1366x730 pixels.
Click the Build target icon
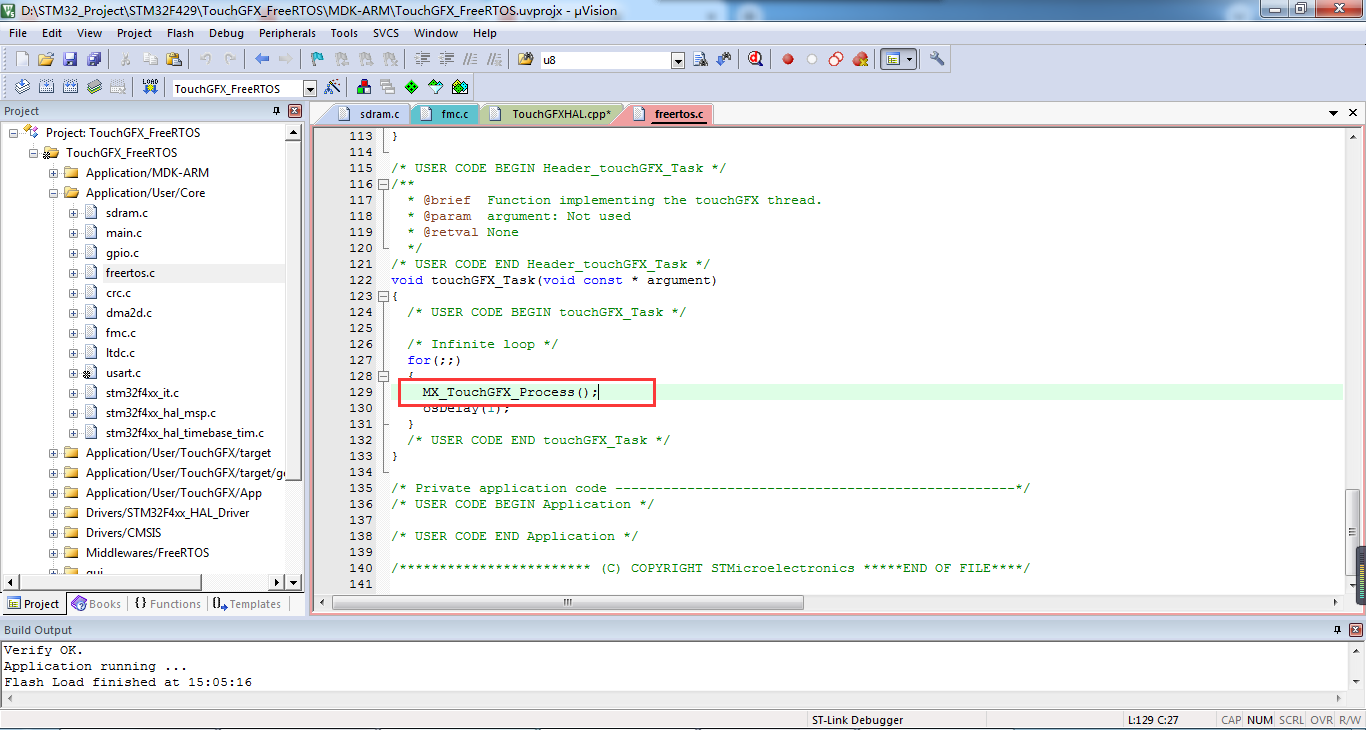(46, 87)
